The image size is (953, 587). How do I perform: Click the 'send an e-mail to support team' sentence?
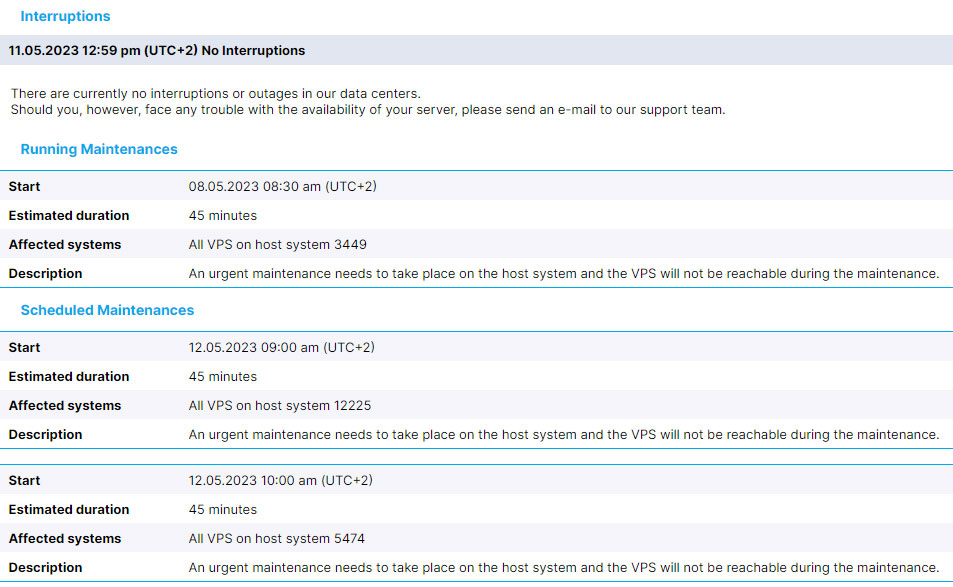[x=368, y=110]
